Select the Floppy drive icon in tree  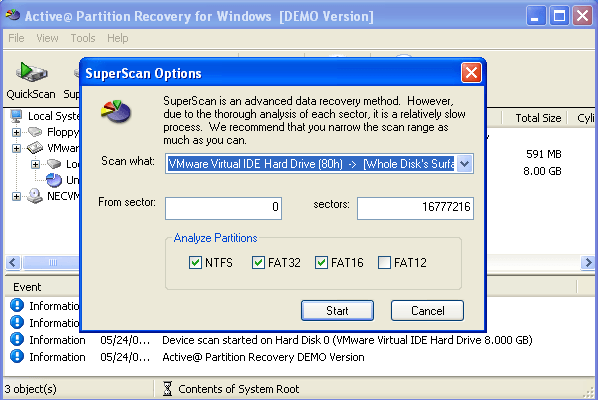[35, 132]
